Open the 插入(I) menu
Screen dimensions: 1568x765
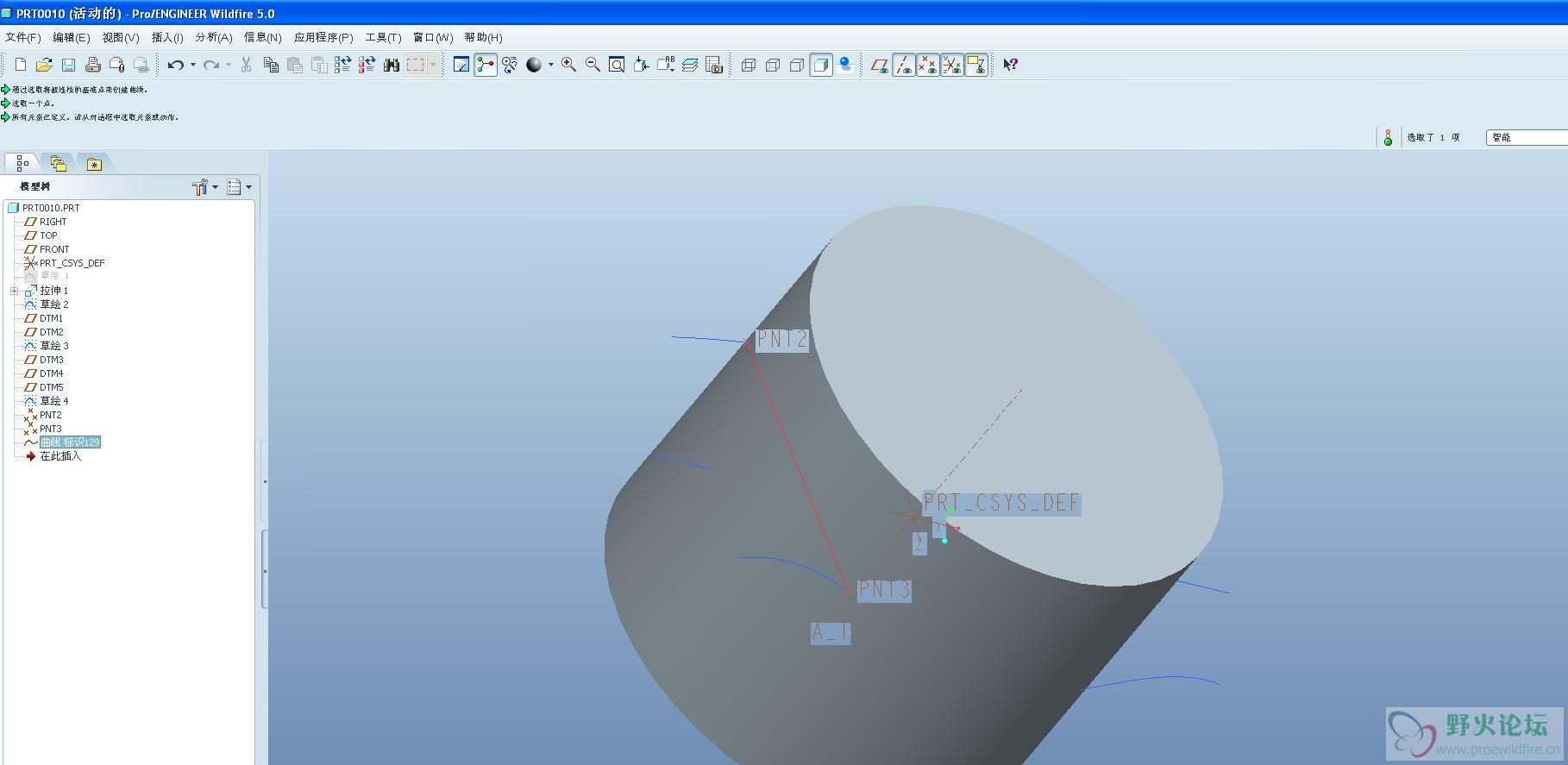(x=167, y=37)
